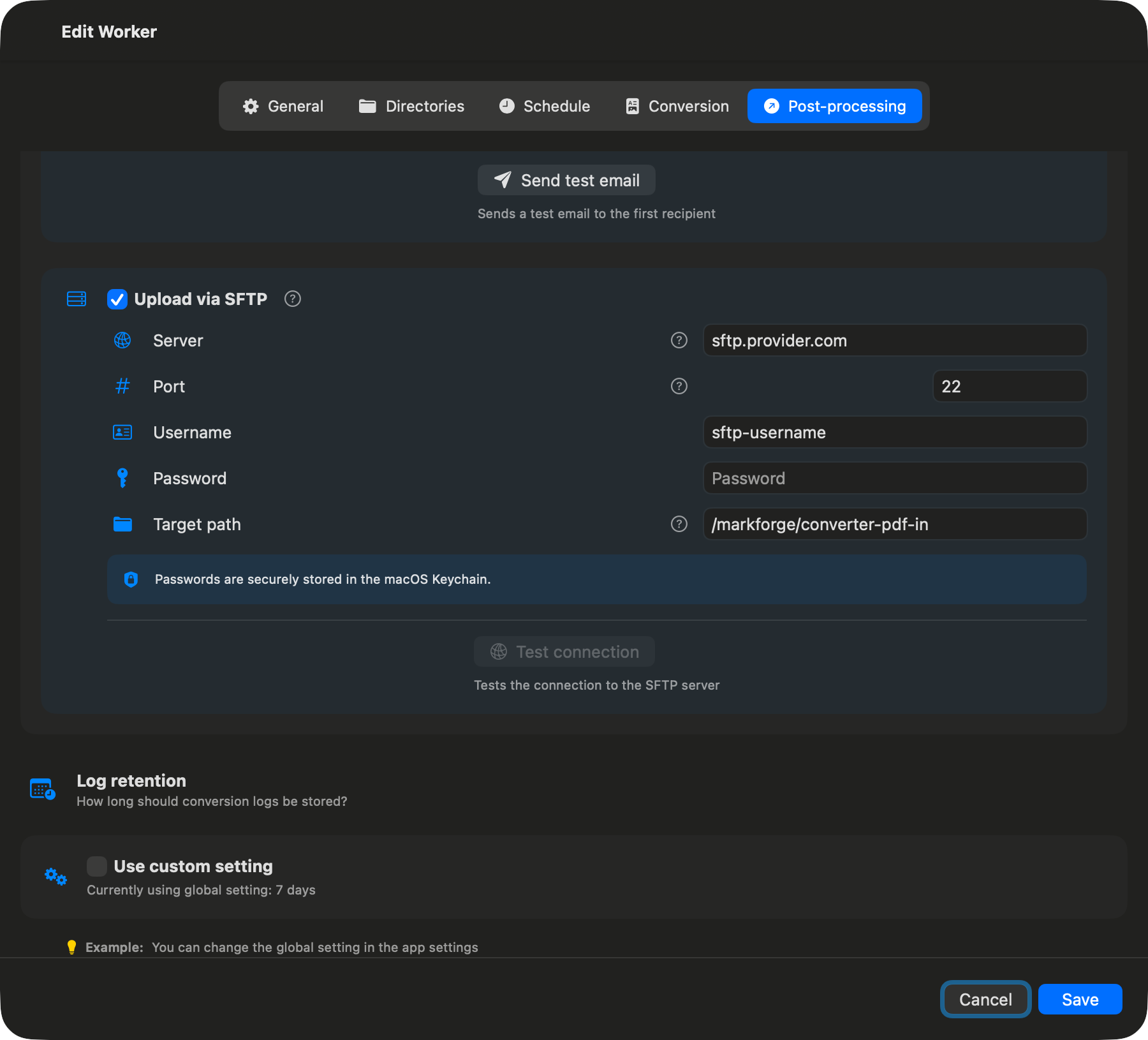Click the 'Edit Worker' window title
This screenshot has width=1148, height=1040.
tap(109, 32)
